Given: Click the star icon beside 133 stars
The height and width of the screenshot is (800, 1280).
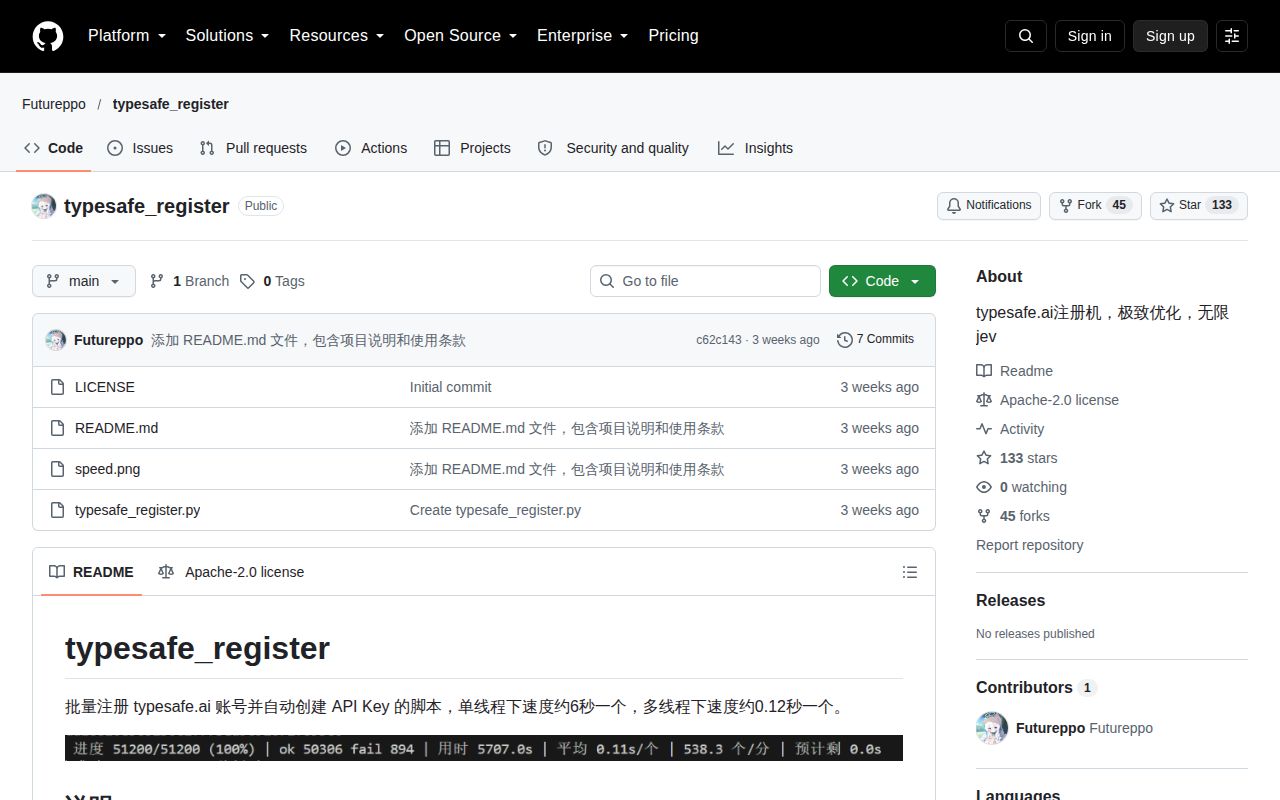Looking at the screenshot, I should point(984,458).
